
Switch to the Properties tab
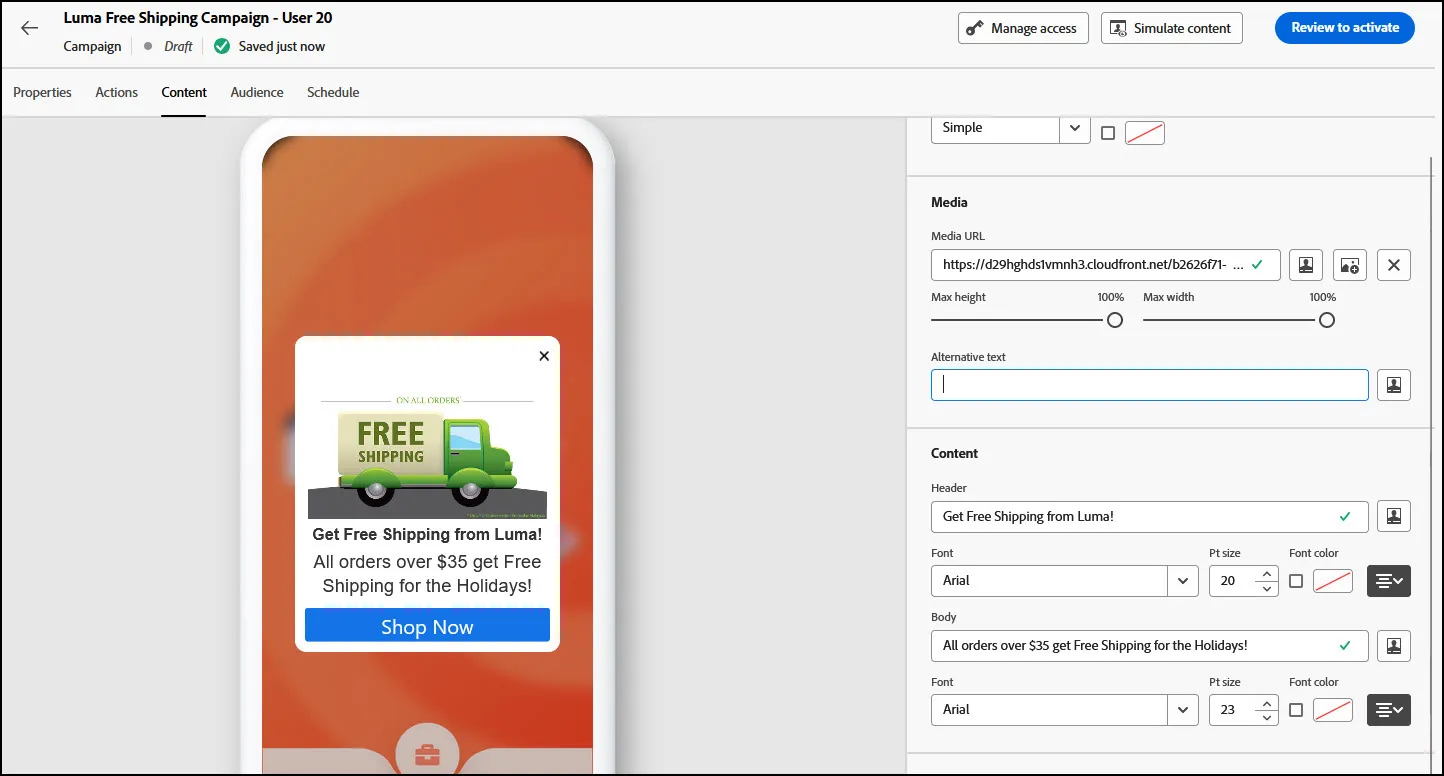[43, 92]
